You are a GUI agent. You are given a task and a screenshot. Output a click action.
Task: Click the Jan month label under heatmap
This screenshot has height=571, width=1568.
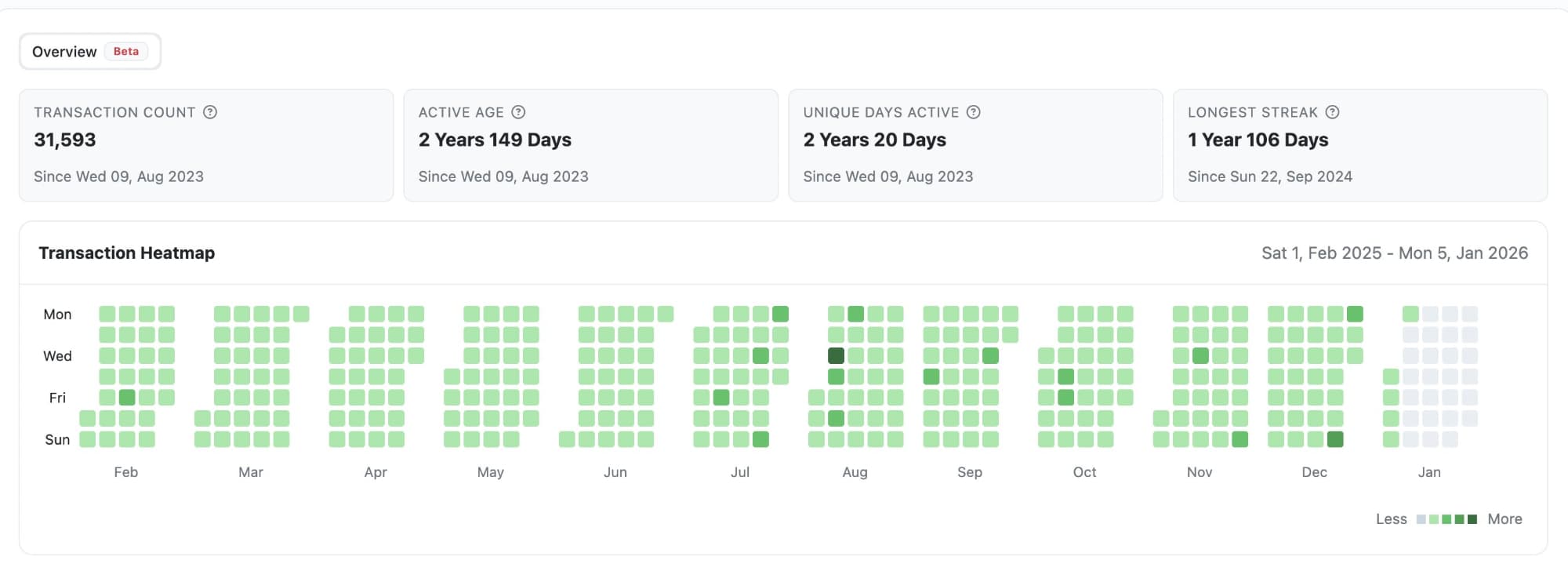1429,472
